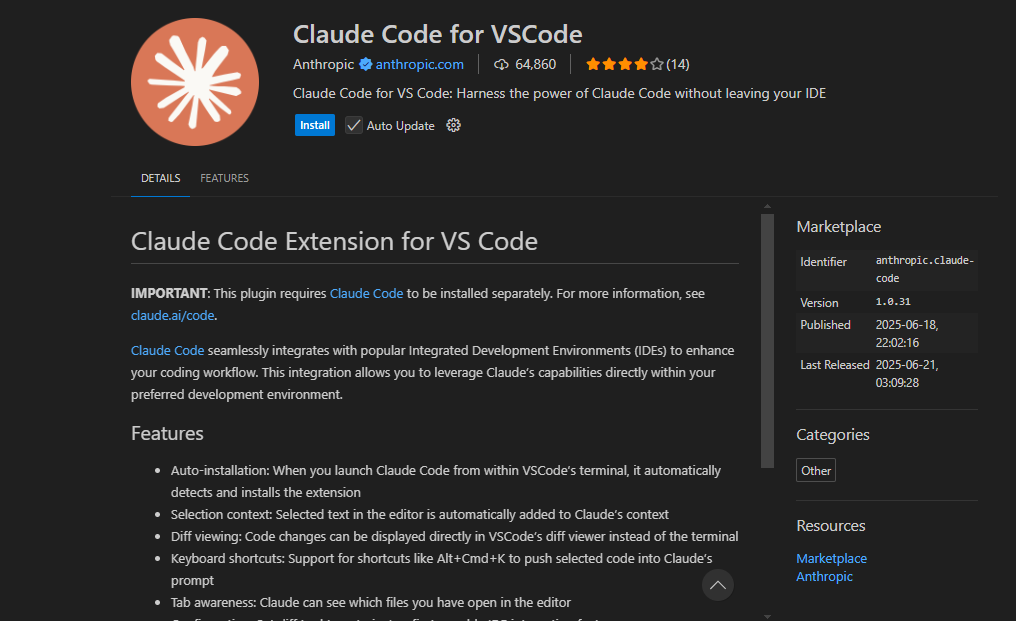Viewport: 1016px width, 621px height.
Task: Switch to the FEATURES tab
Action: [x=224, y=178]
